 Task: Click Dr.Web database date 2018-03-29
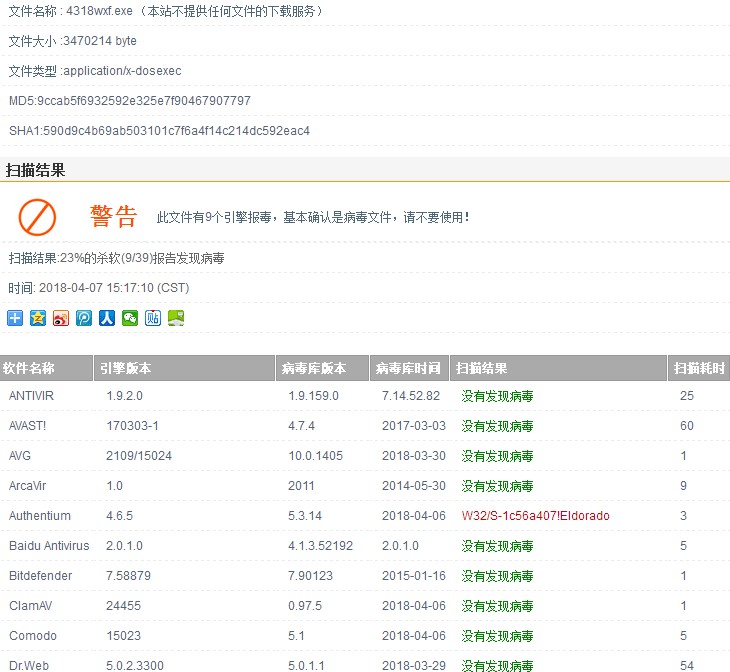tap(413, 665)
